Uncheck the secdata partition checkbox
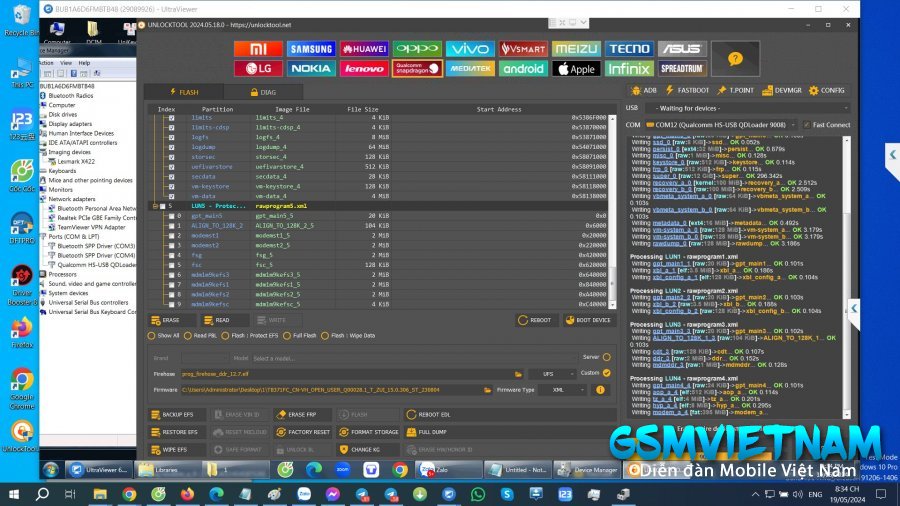This screenshot has height=506, width=900. [171, 177]
